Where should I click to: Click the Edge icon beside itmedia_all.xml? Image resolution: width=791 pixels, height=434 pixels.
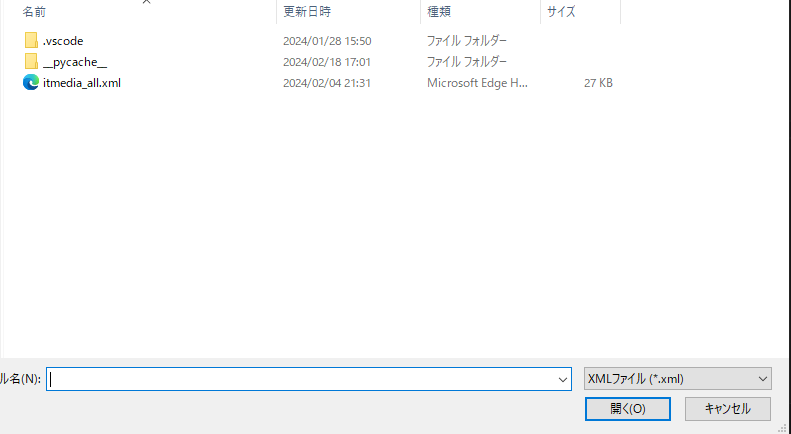click(x=31, y=83)
